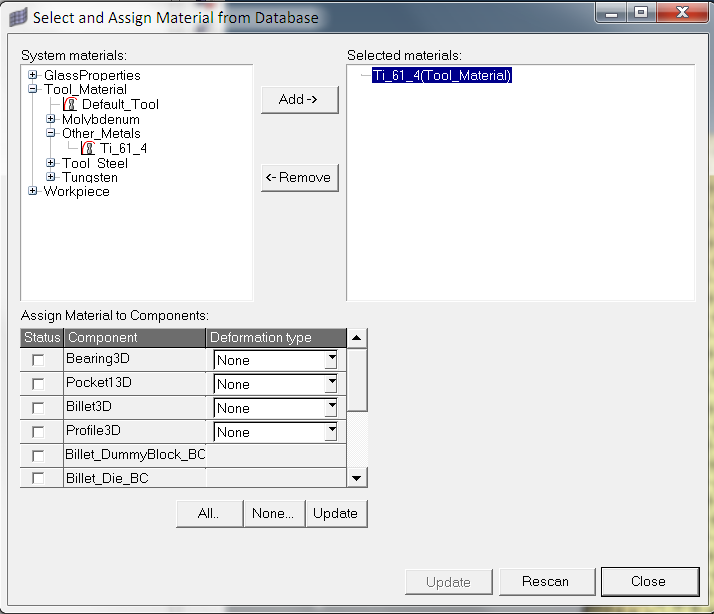Click the Deformation type column header
The width and height of the screenshot is (714, 614).
click(x=276, y=338)
